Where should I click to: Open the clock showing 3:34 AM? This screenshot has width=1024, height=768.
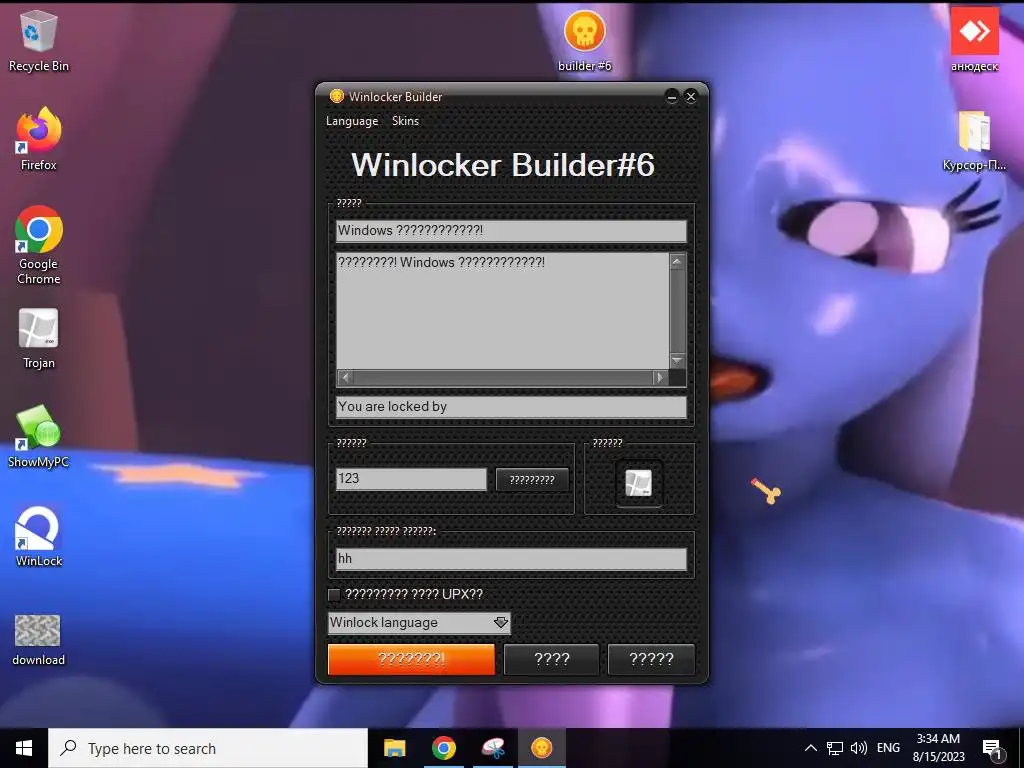point(938,748)
